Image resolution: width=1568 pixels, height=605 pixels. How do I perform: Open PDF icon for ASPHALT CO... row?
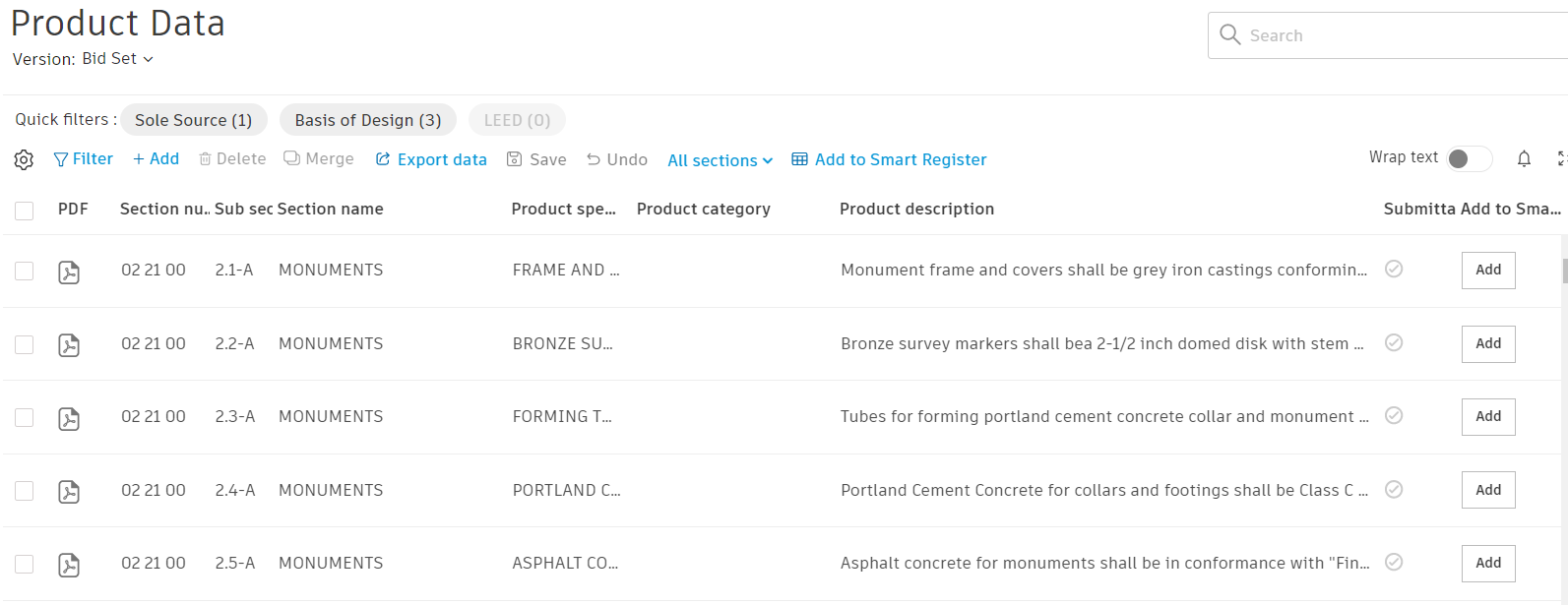(69, 564)
